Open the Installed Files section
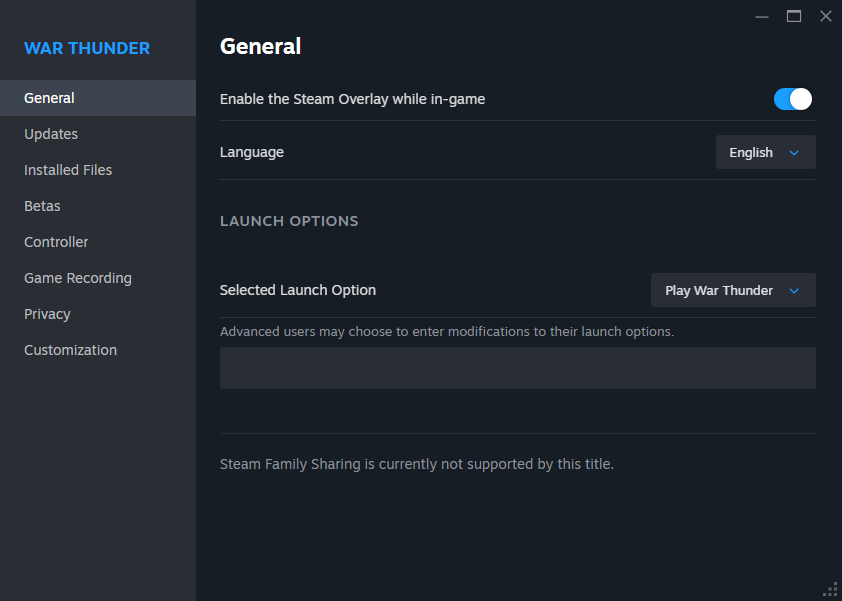Screen dimensions: 842x601 point(68,170)
